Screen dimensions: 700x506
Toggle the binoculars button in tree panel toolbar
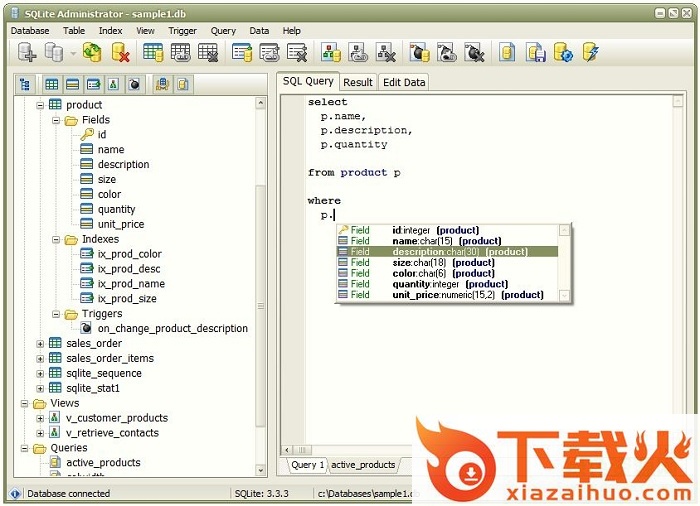click(162, 84)
